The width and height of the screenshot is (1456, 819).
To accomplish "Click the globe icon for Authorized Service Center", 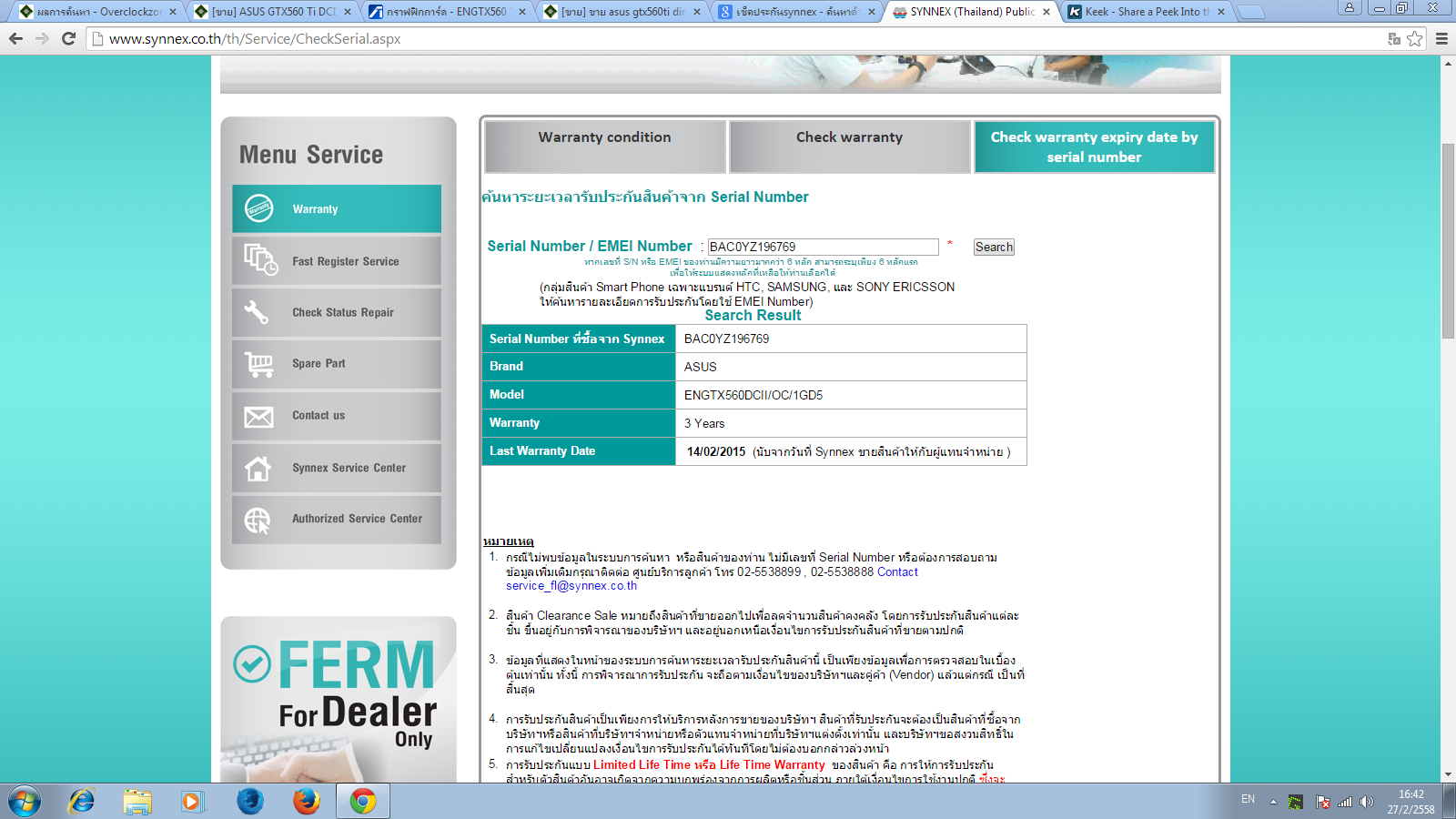I will coord(258,520).
